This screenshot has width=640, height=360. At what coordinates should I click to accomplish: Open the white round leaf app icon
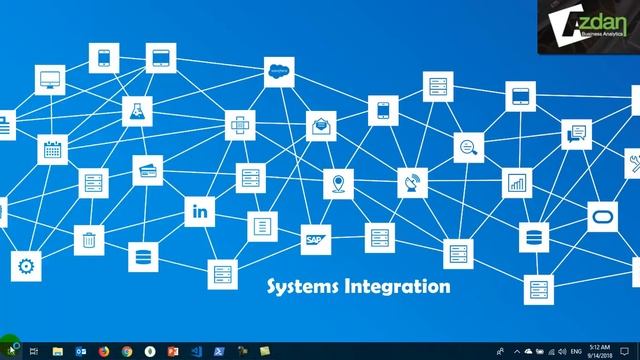click(x=150, y=351)
